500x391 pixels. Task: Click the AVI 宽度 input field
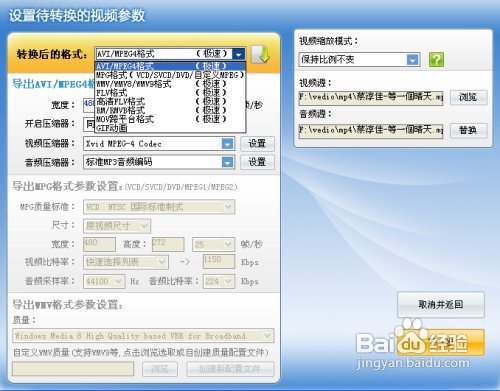[89, 104]
